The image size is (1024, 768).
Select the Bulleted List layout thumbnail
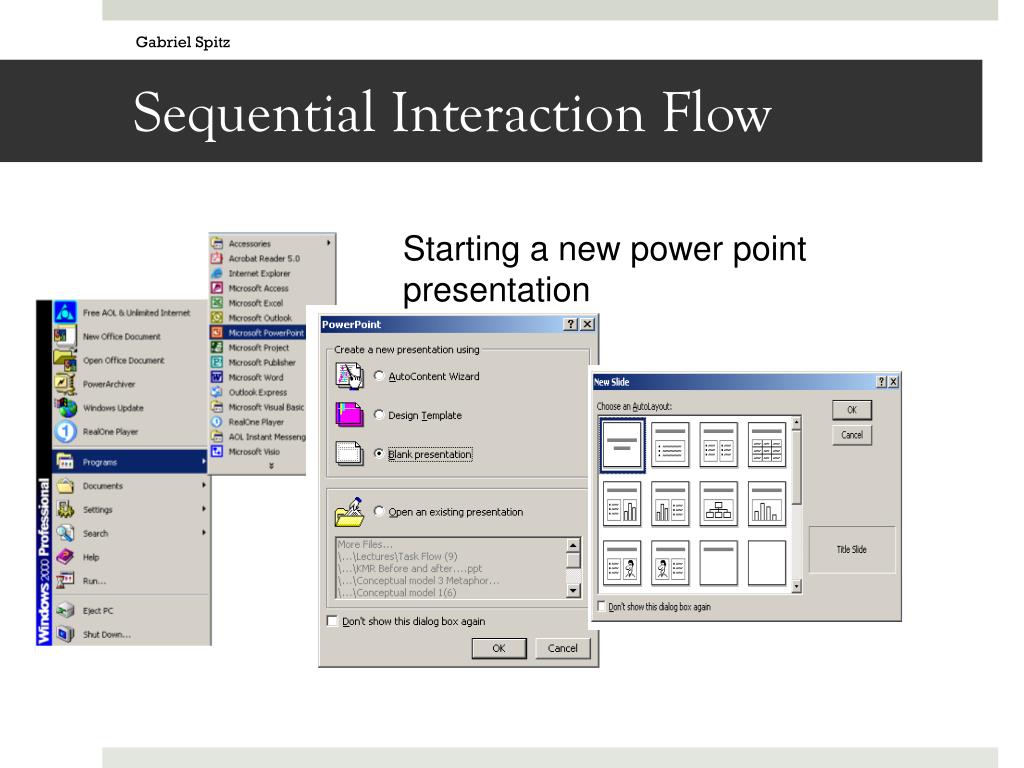[670, 445]
